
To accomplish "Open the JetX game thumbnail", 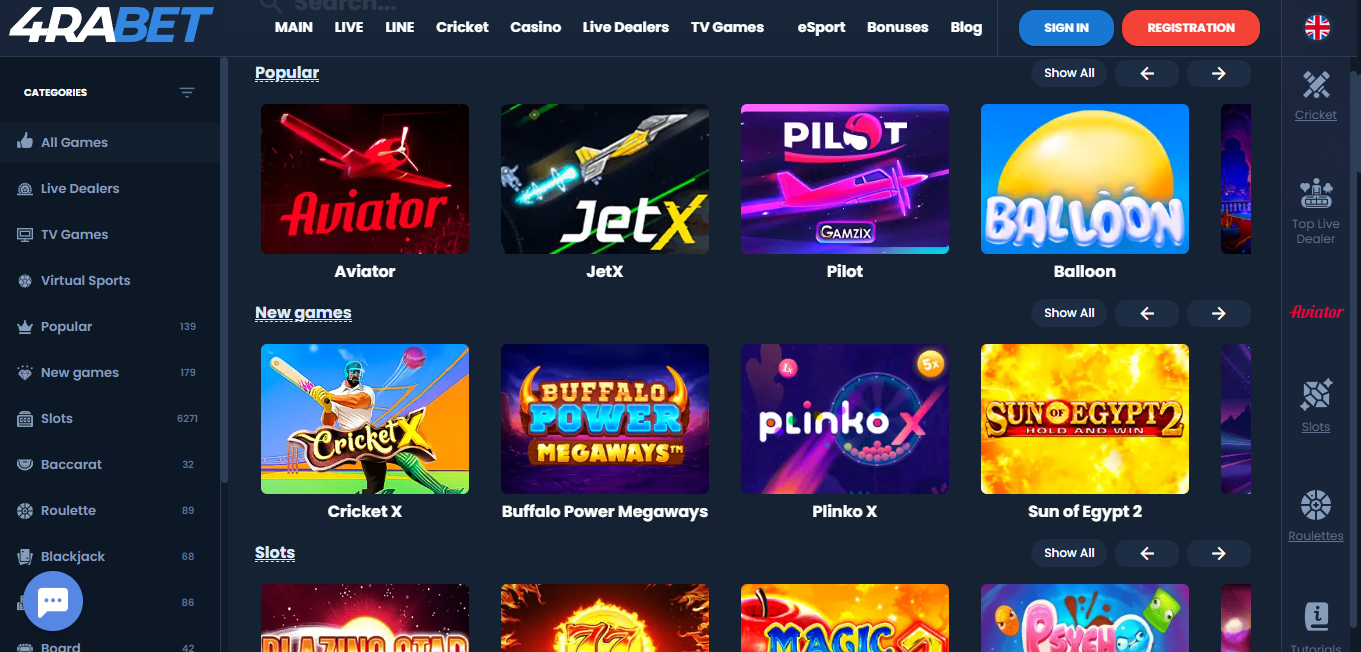I will [605, 179].
